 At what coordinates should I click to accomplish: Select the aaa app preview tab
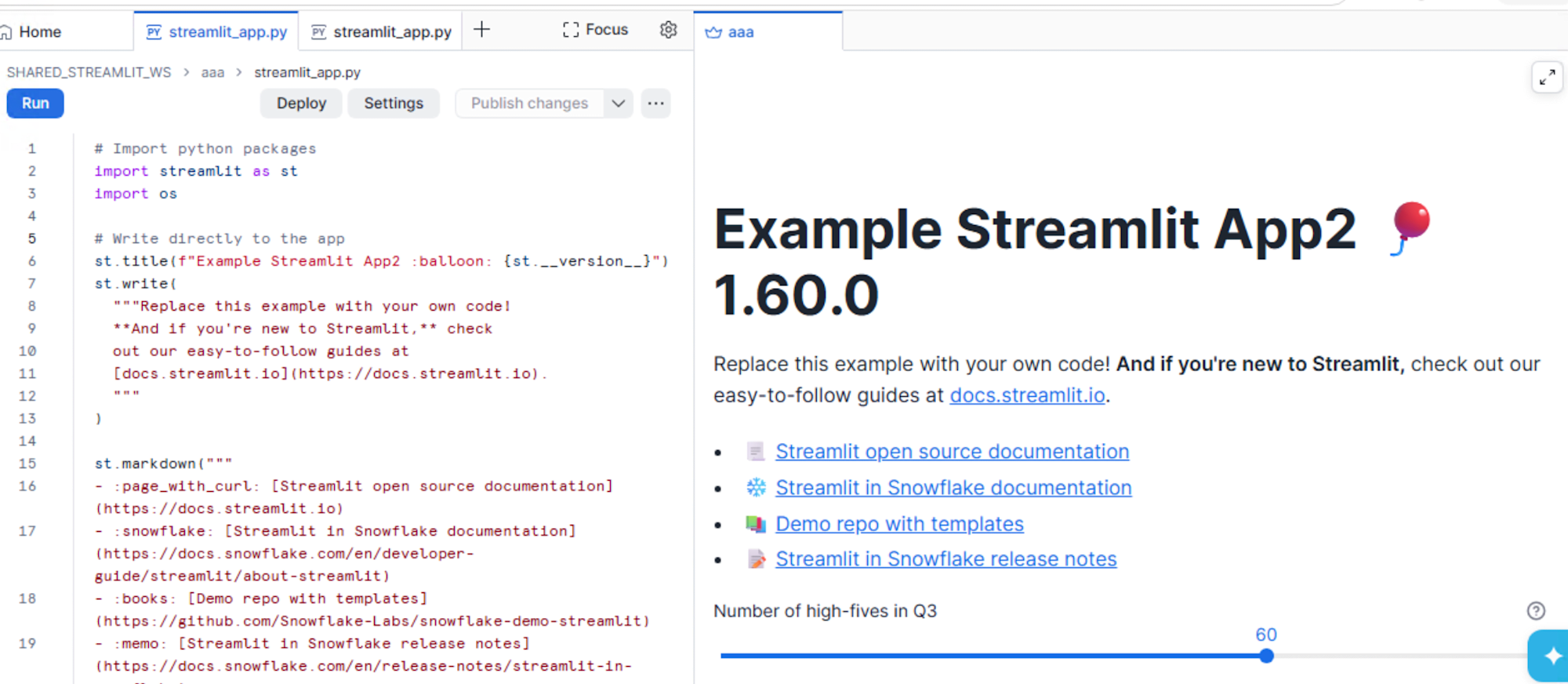(768, 32)
